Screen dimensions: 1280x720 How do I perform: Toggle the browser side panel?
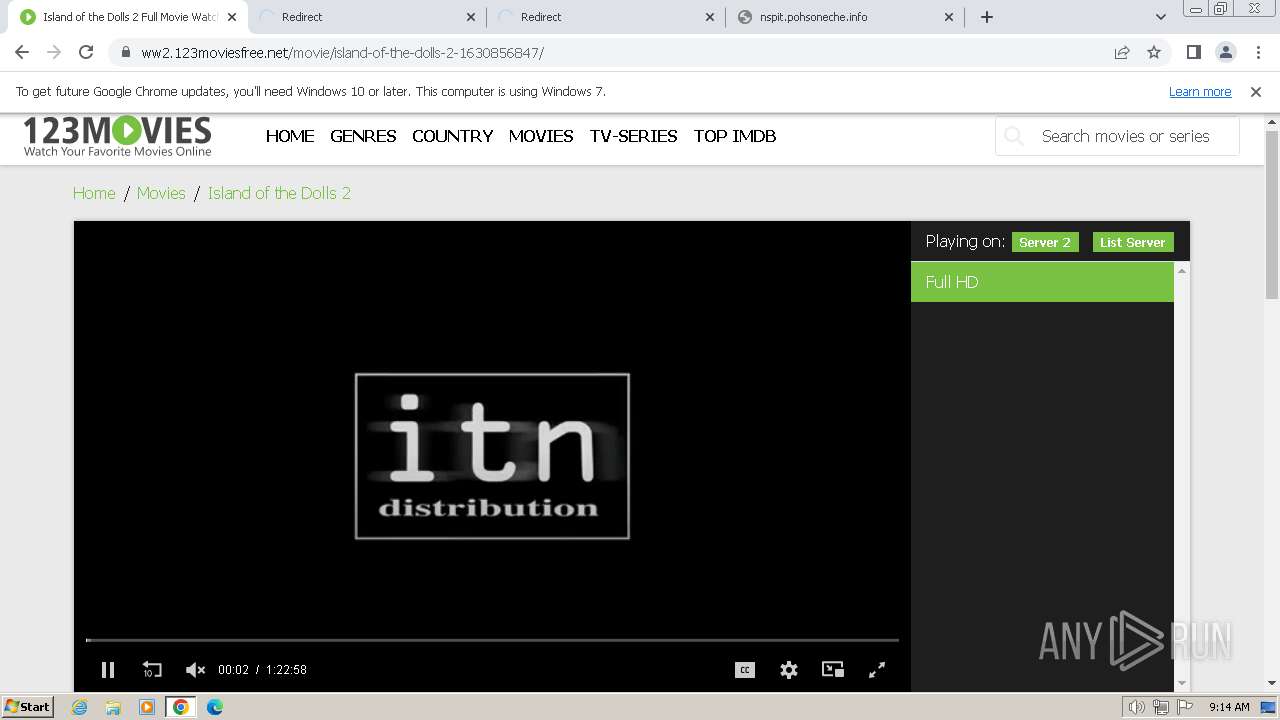pos(1194,52)
